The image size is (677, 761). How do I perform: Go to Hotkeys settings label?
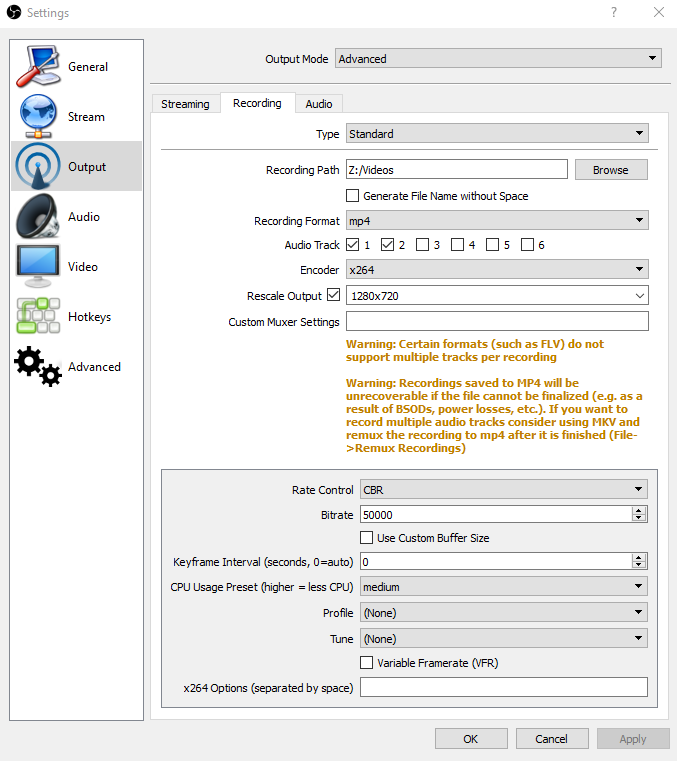[89, 316]
